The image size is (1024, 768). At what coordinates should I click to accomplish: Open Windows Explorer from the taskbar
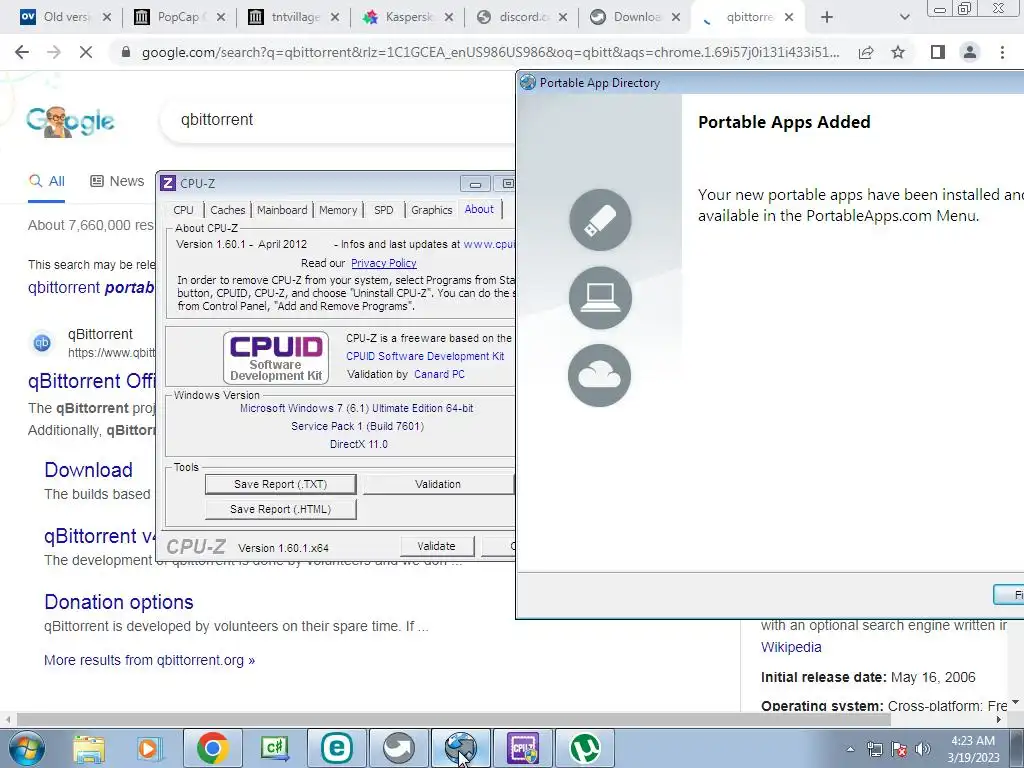coord(89,748)
